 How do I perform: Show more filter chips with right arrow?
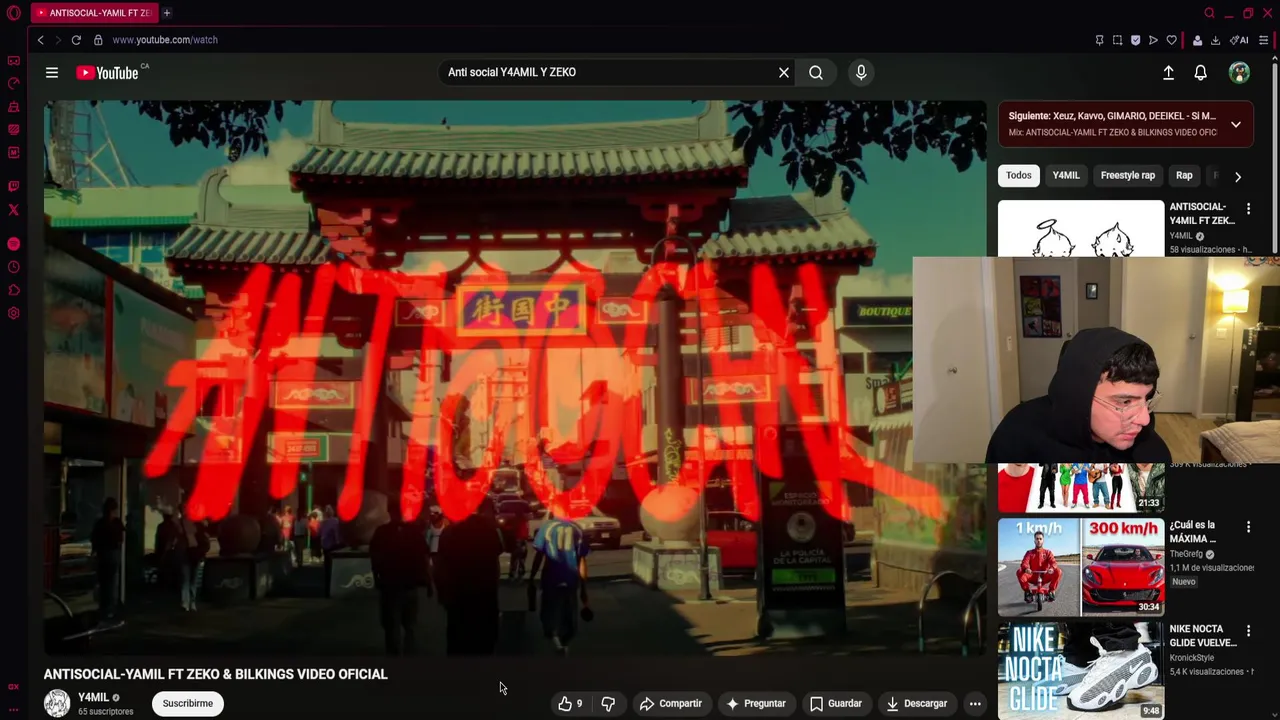pos(1238,176)
